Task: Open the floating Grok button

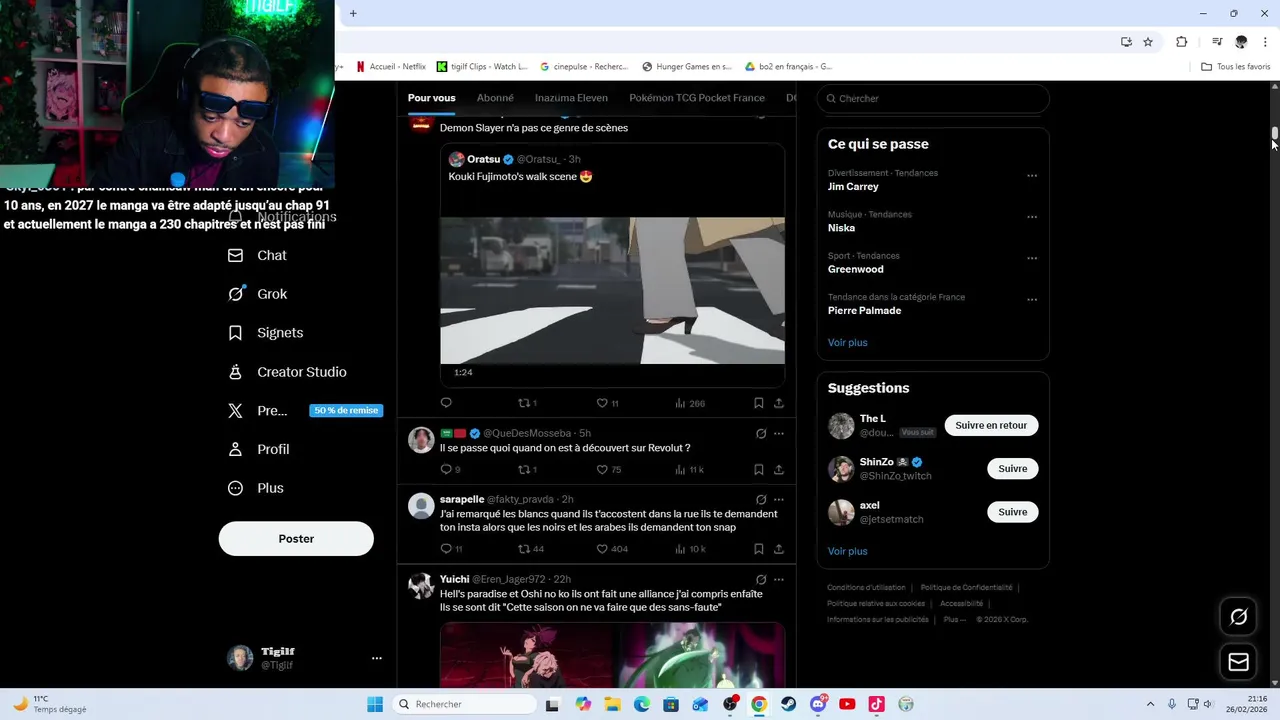Action: point(1238,617)
